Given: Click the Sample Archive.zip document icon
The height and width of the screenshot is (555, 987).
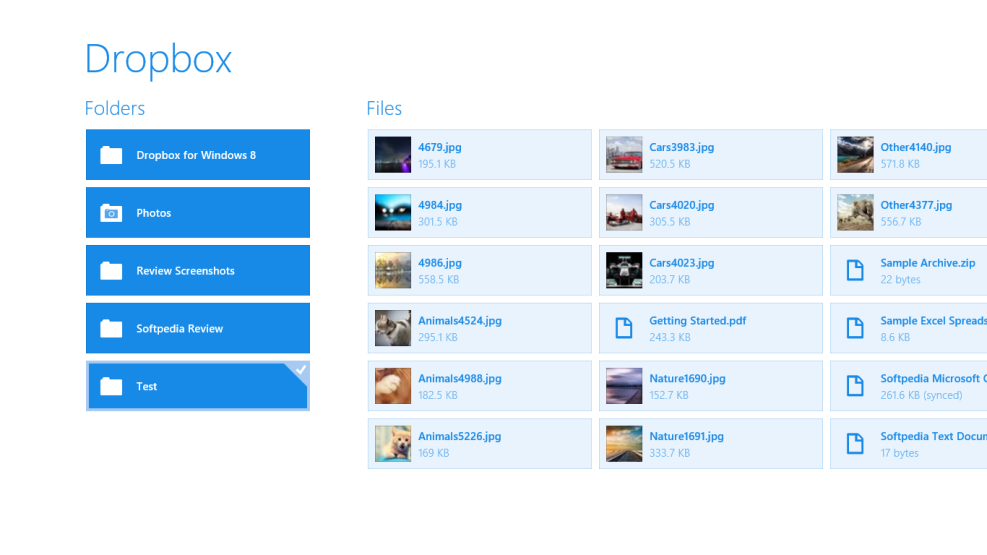Looking at the screenshot, I should coord(855,270).
